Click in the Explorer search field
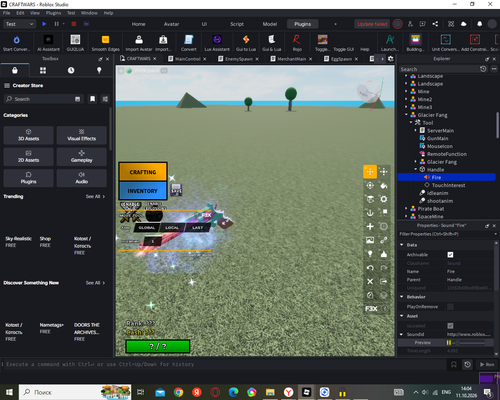This screenshot has height=400, width=500. tap(439, 69)
